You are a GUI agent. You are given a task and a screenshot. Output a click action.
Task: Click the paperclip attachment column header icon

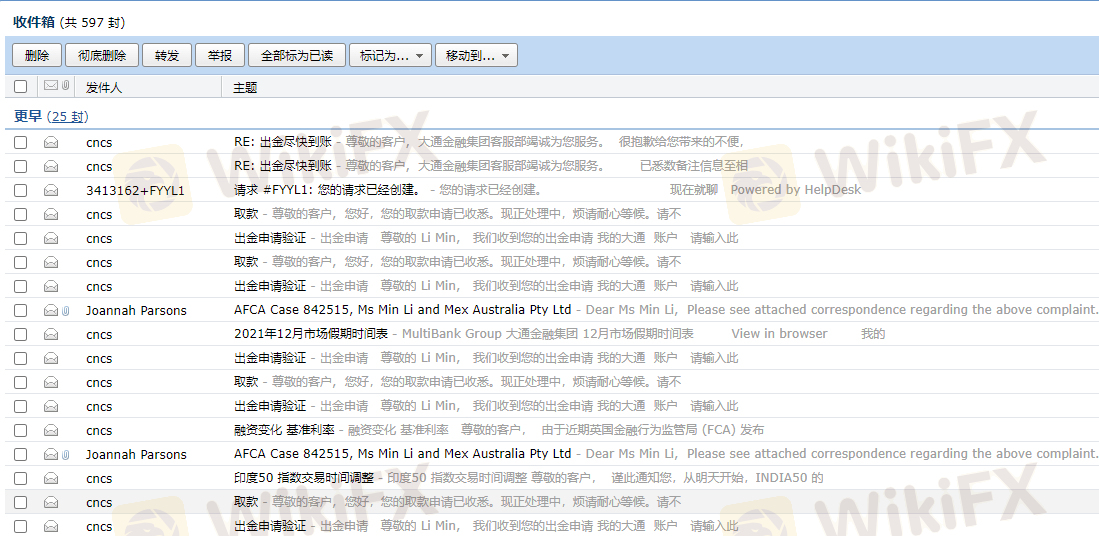pos(65,85)
